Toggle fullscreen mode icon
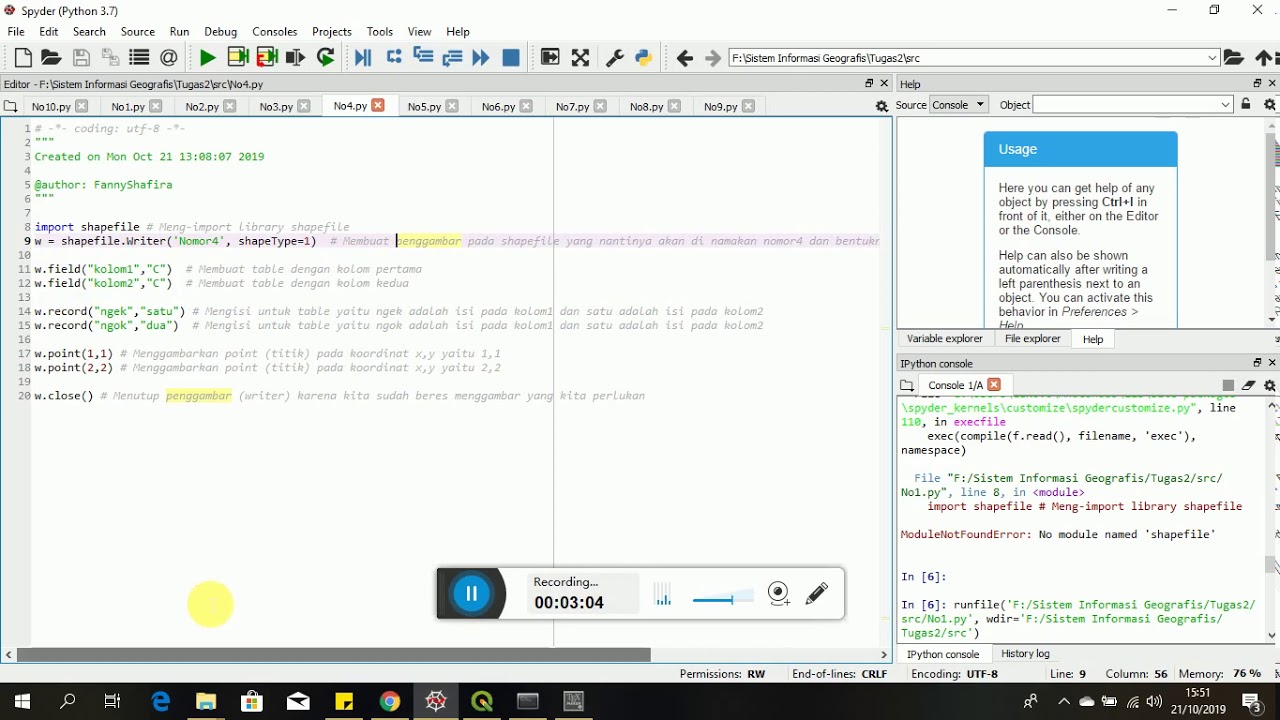 580,58
